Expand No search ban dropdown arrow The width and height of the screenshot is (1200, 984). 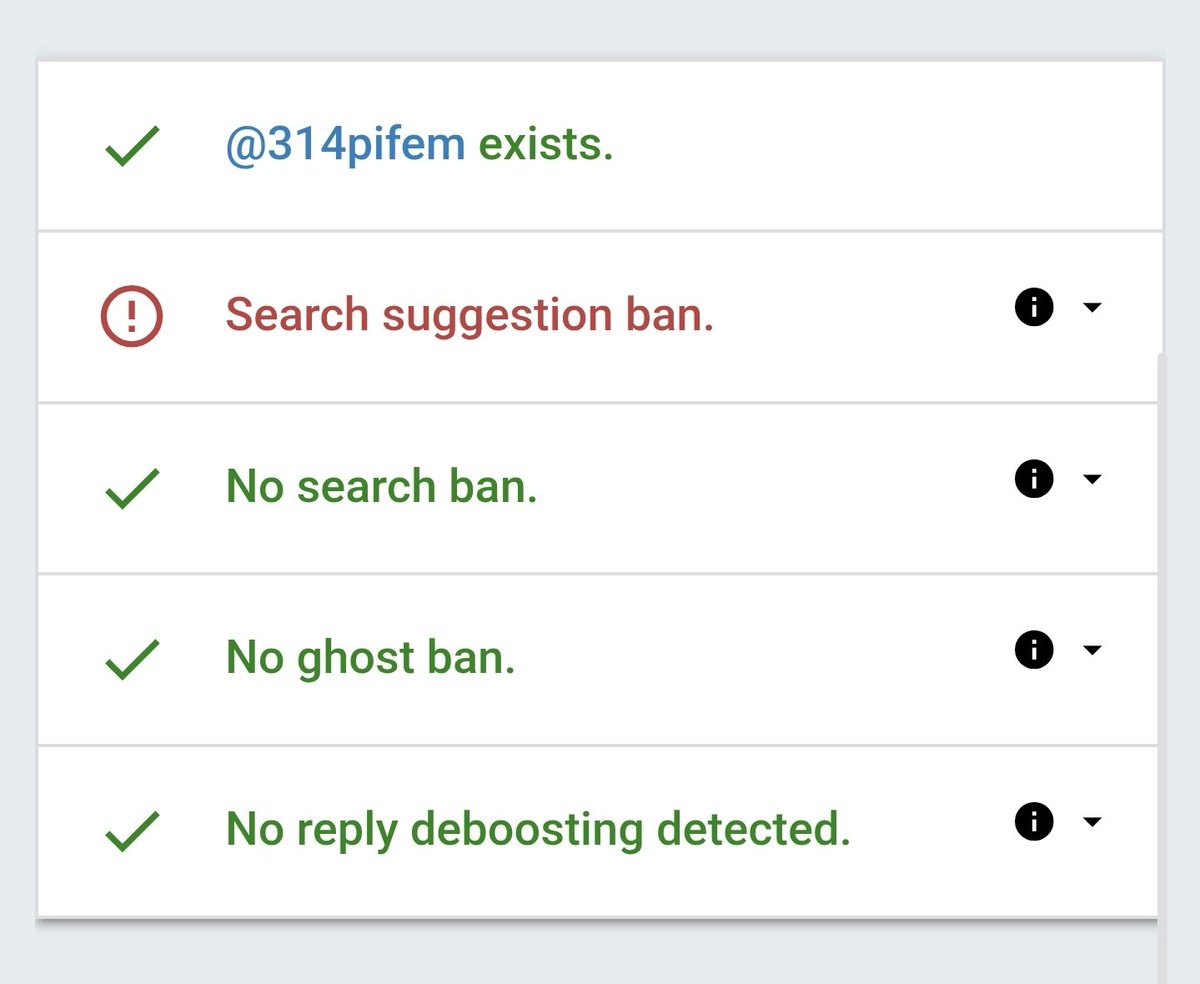coord(1092,480)
